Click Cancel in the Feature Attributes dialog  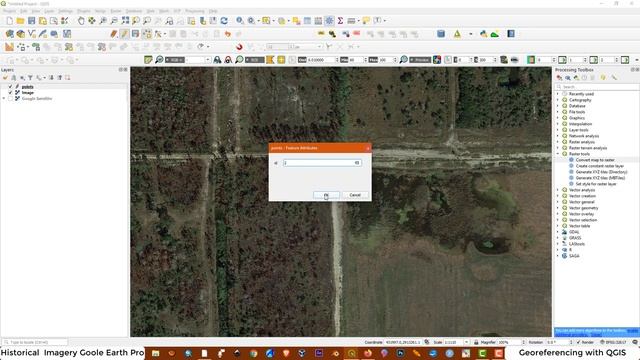tap(355, 195)
